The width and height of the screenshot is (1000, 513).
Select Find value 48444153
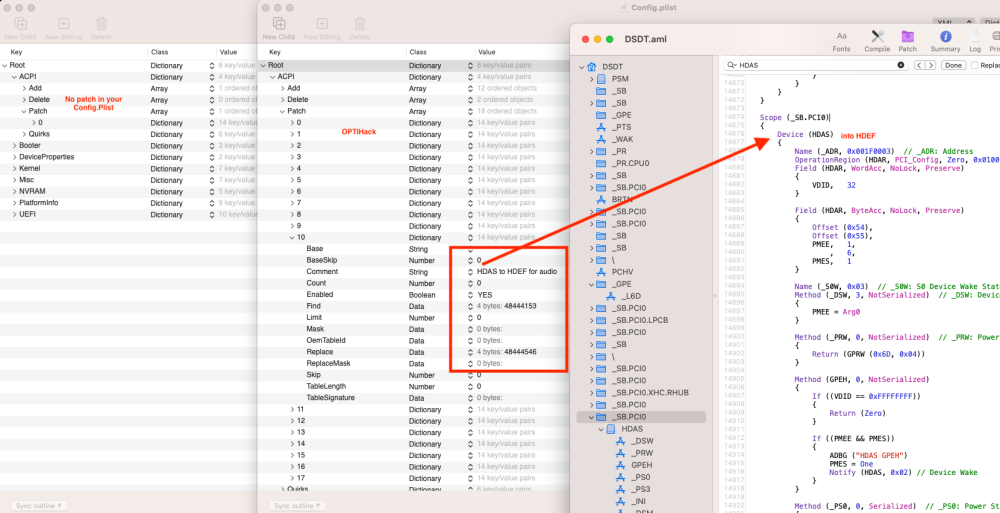tap(520, 306)
